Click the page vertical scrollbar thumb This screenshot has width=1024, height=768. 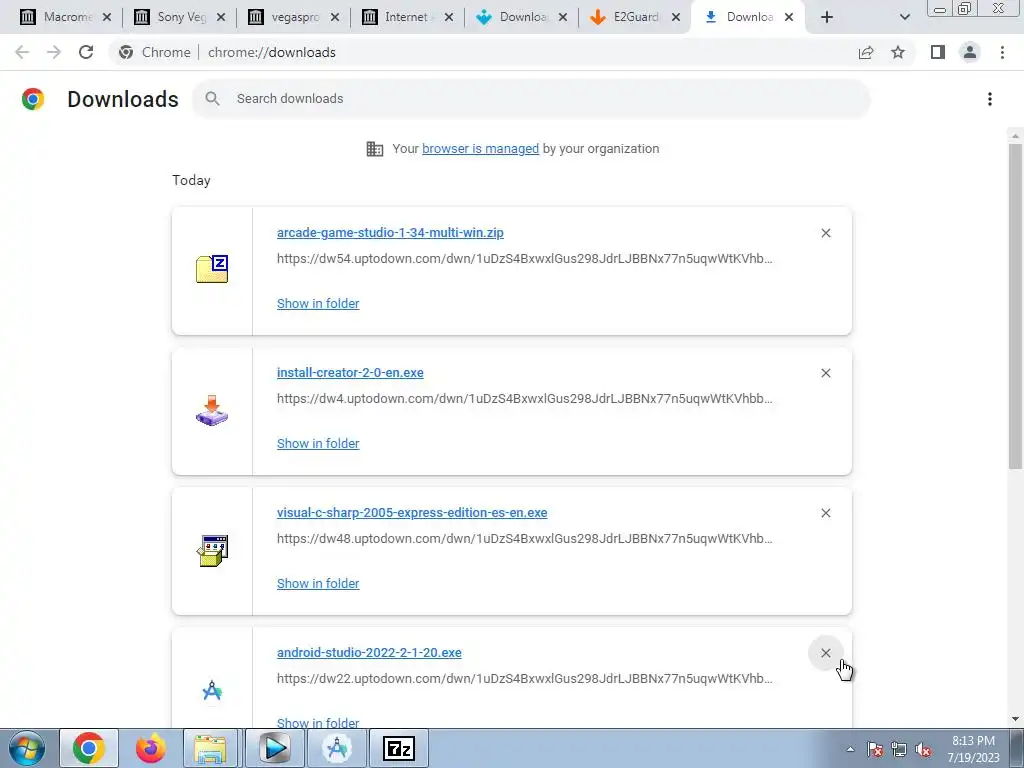(1015, 306)
